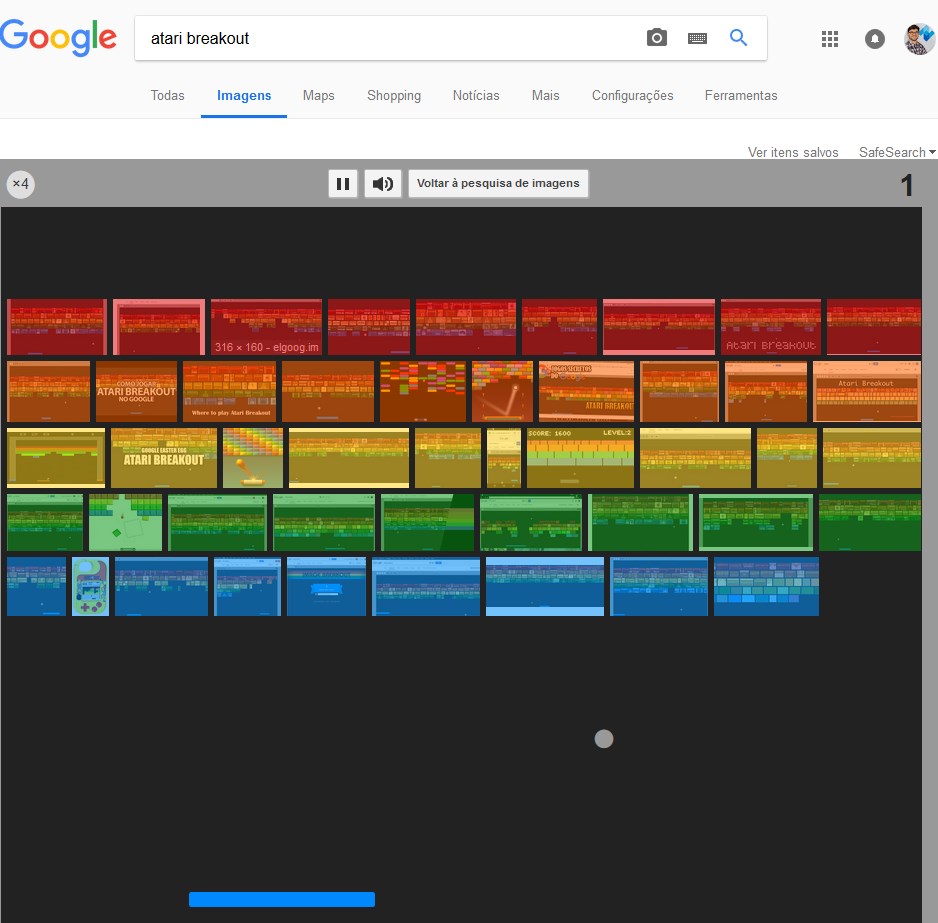Open the on-screen keyboard icon
This screenshot has width=938, height=923.
click(698, 38)
